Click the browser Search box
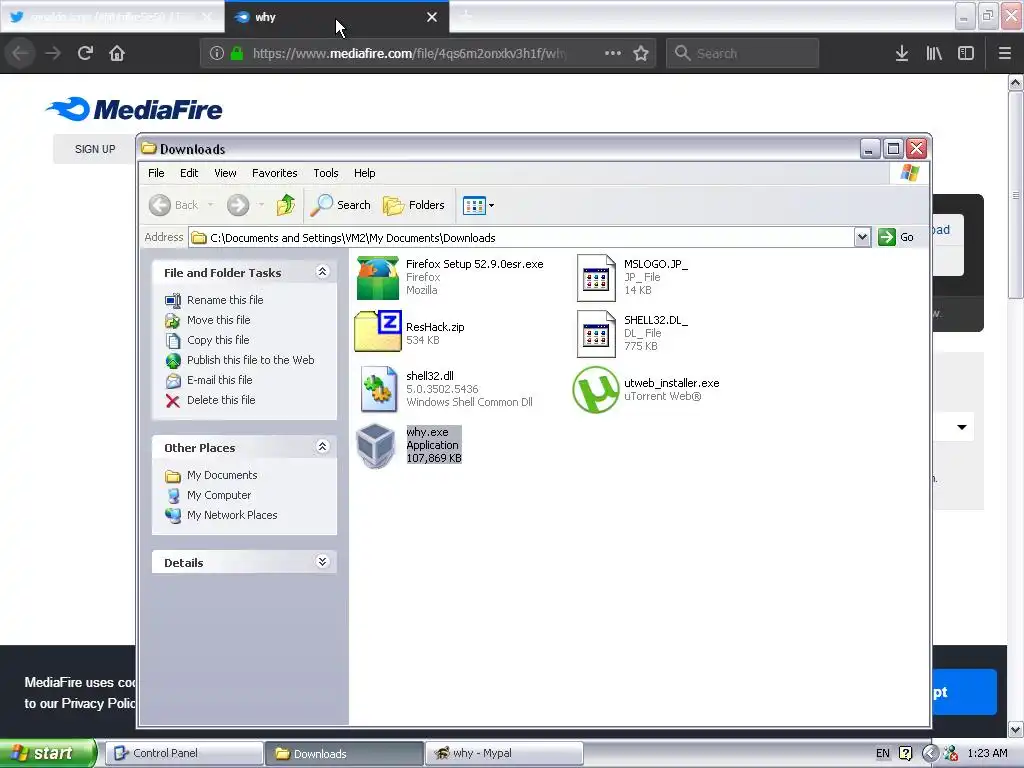 743,53
